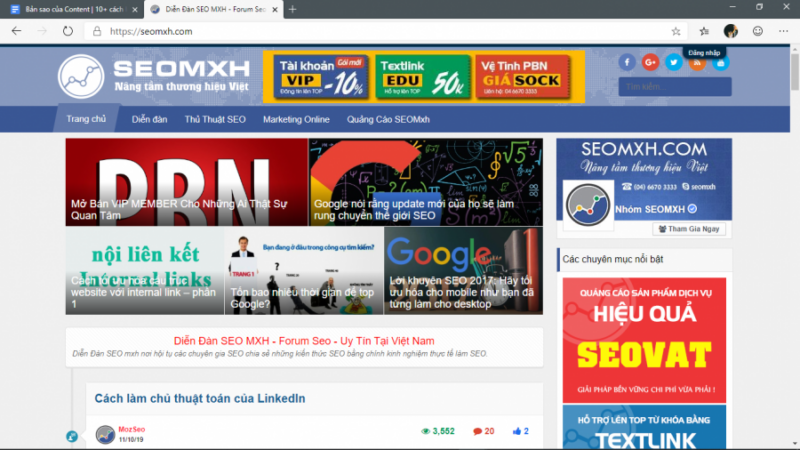Open the Trang chủ menu item
Image resolution: width=800 pixels, height=450 pixels.
pyautogui.click(x=86, y=119)
